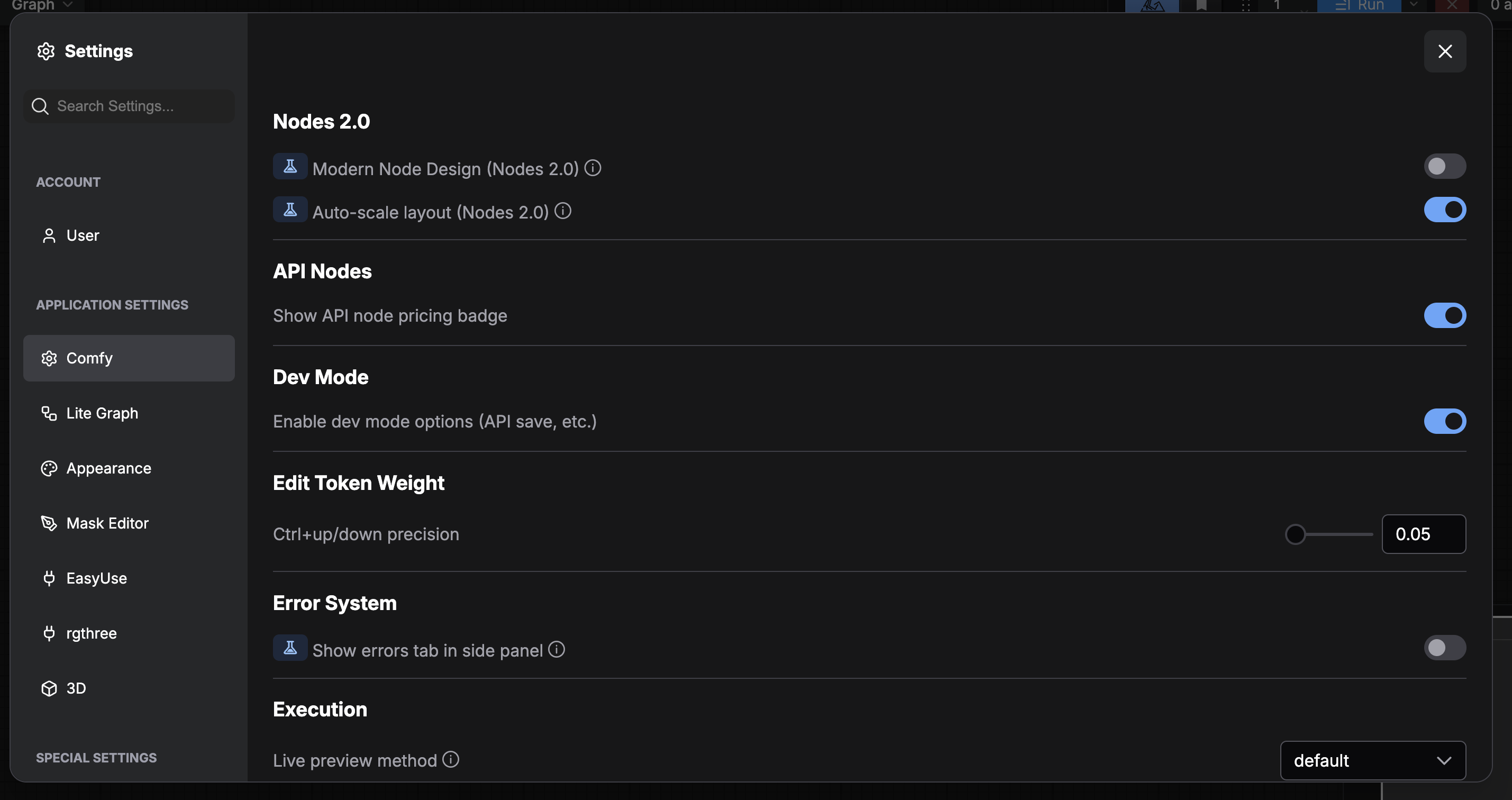This screenshot has width=1512, height=800.
Task: Close the Settings dialog
Action: 1444,52
